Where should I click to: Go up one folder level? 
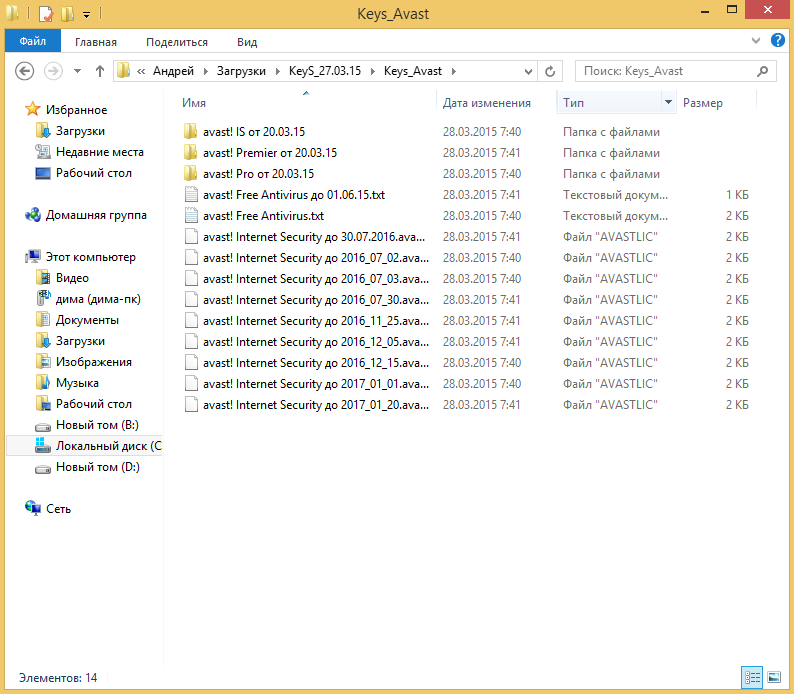pyautogui.click(x=100, y=71)
